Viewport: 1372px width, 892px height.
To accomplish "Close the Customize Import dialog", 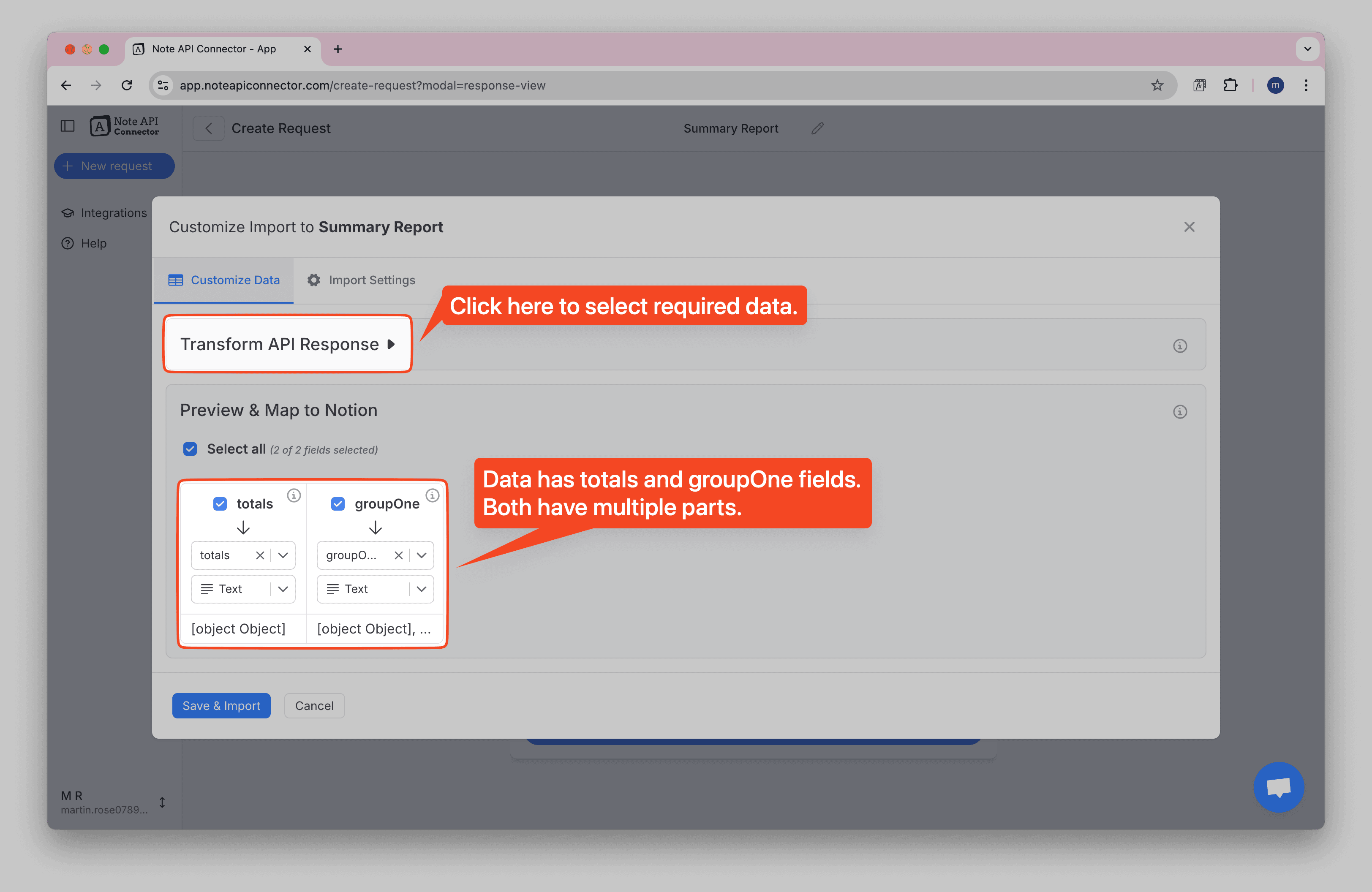I will (x=1189, y=227).
